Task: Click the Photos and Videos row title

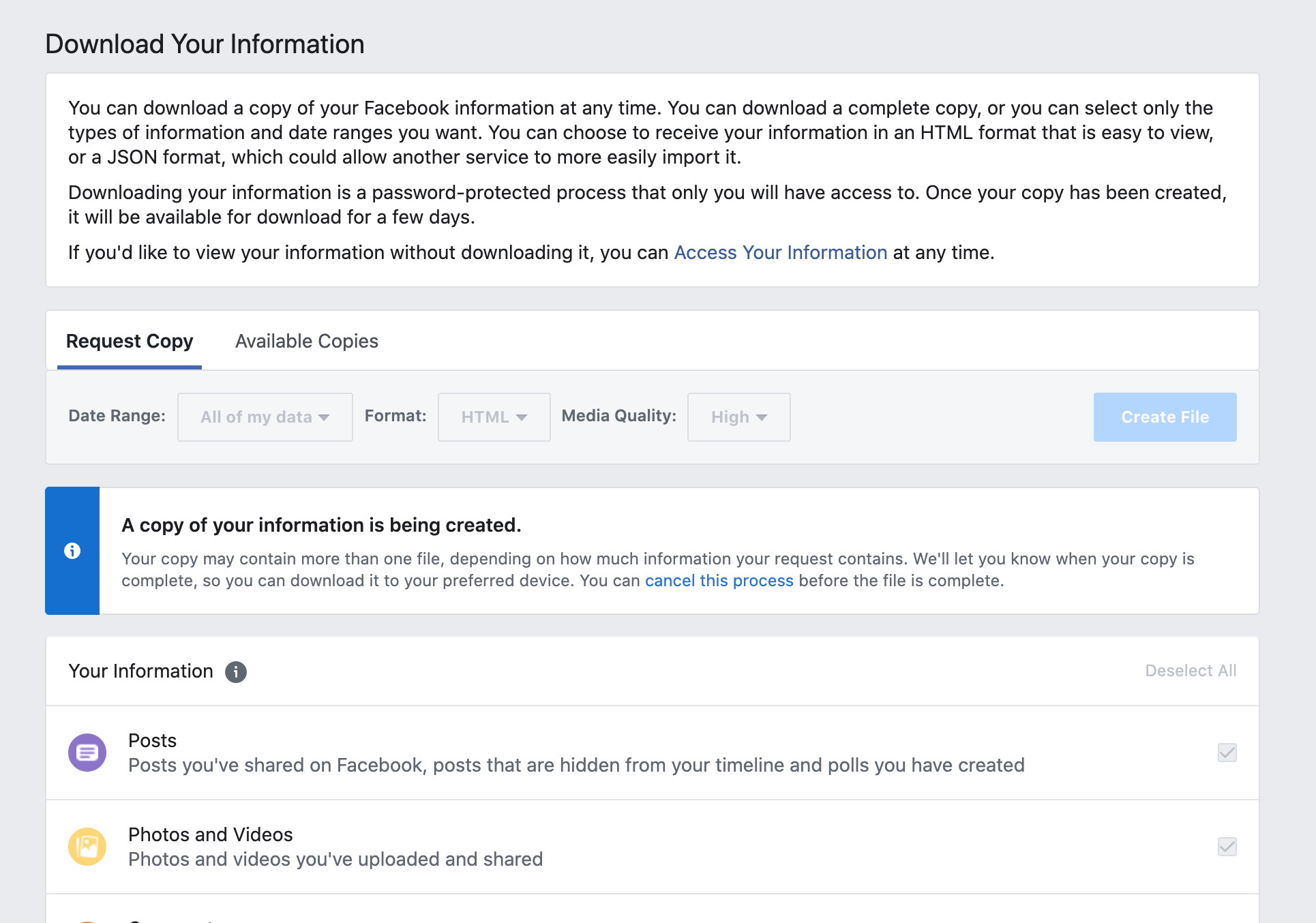Action: point(211,834)
